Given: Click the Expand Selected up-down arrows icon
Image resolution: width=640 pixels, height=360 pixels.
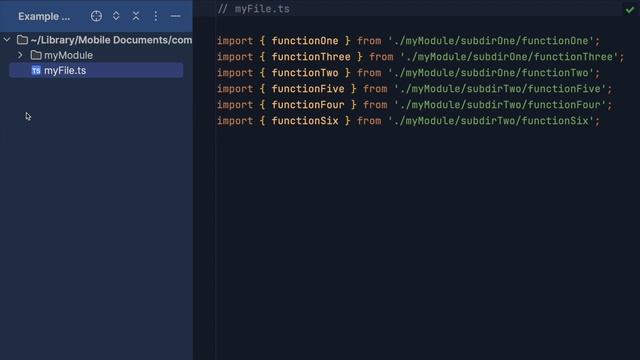Looking at the screenshot, I should [x=116, y=16].
